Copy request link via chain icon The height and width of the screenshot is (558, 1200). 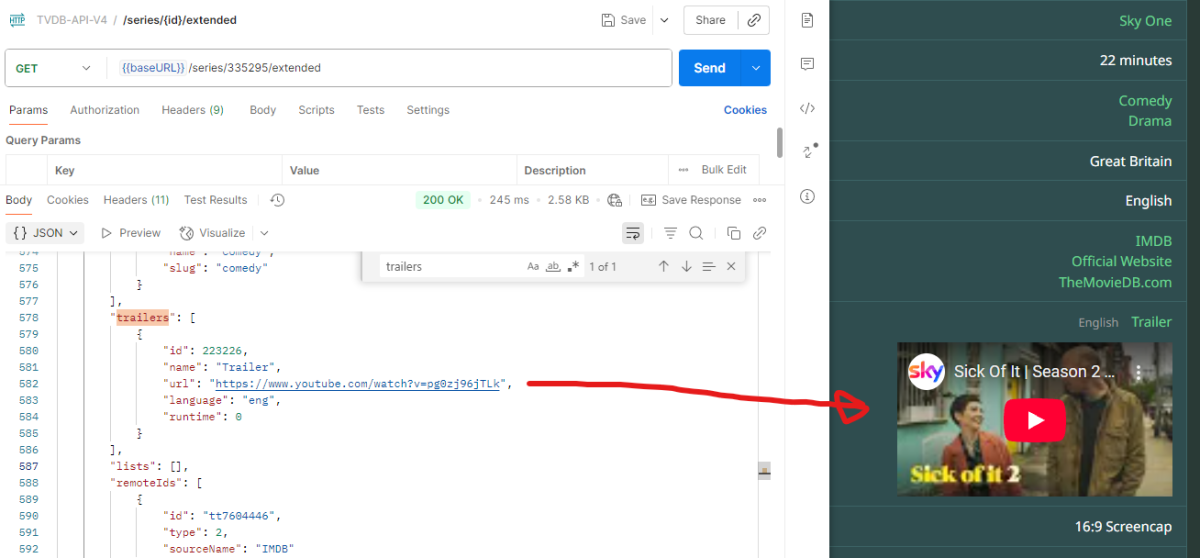pos(755,20)
